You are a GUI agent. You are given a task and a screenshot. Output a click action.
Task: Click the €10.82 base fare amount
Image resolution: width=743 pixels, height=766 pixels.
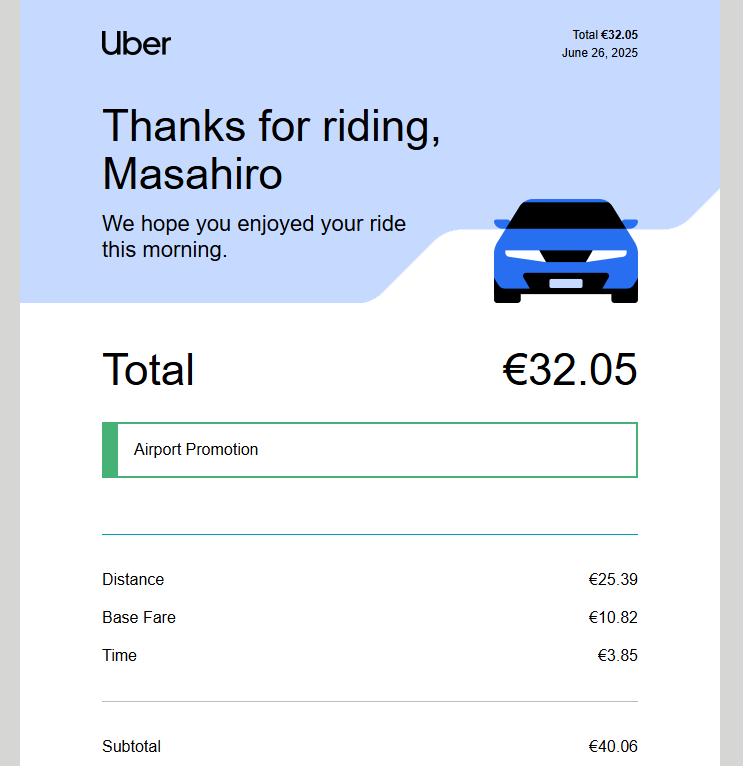[613, 617]
